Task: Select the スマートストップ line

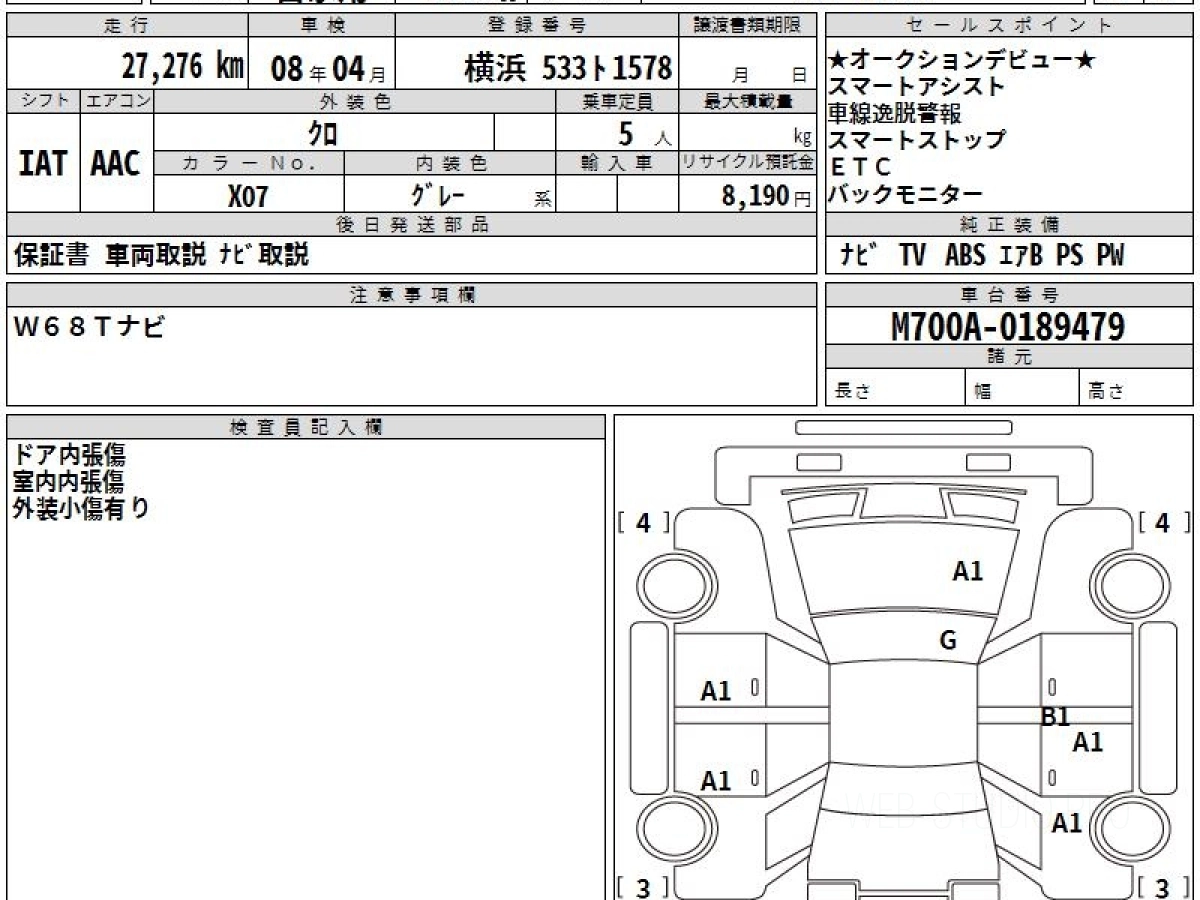Action: 917,140
